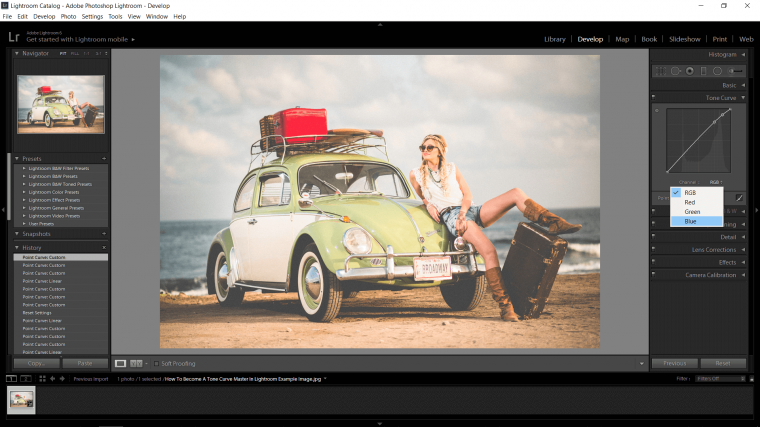Click the tone curve targeted adjustment tool
The height and width of the screenshot is (427, 760).
[657, 111]
